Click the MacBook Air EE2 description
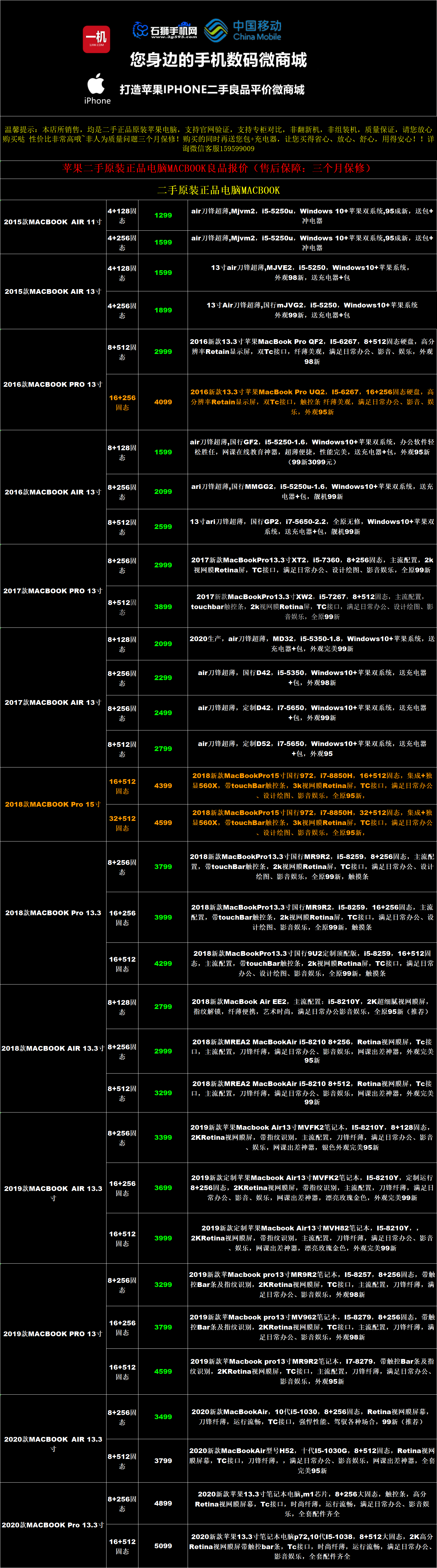This screenshot has height=1568, width=437. point(312,1006)
